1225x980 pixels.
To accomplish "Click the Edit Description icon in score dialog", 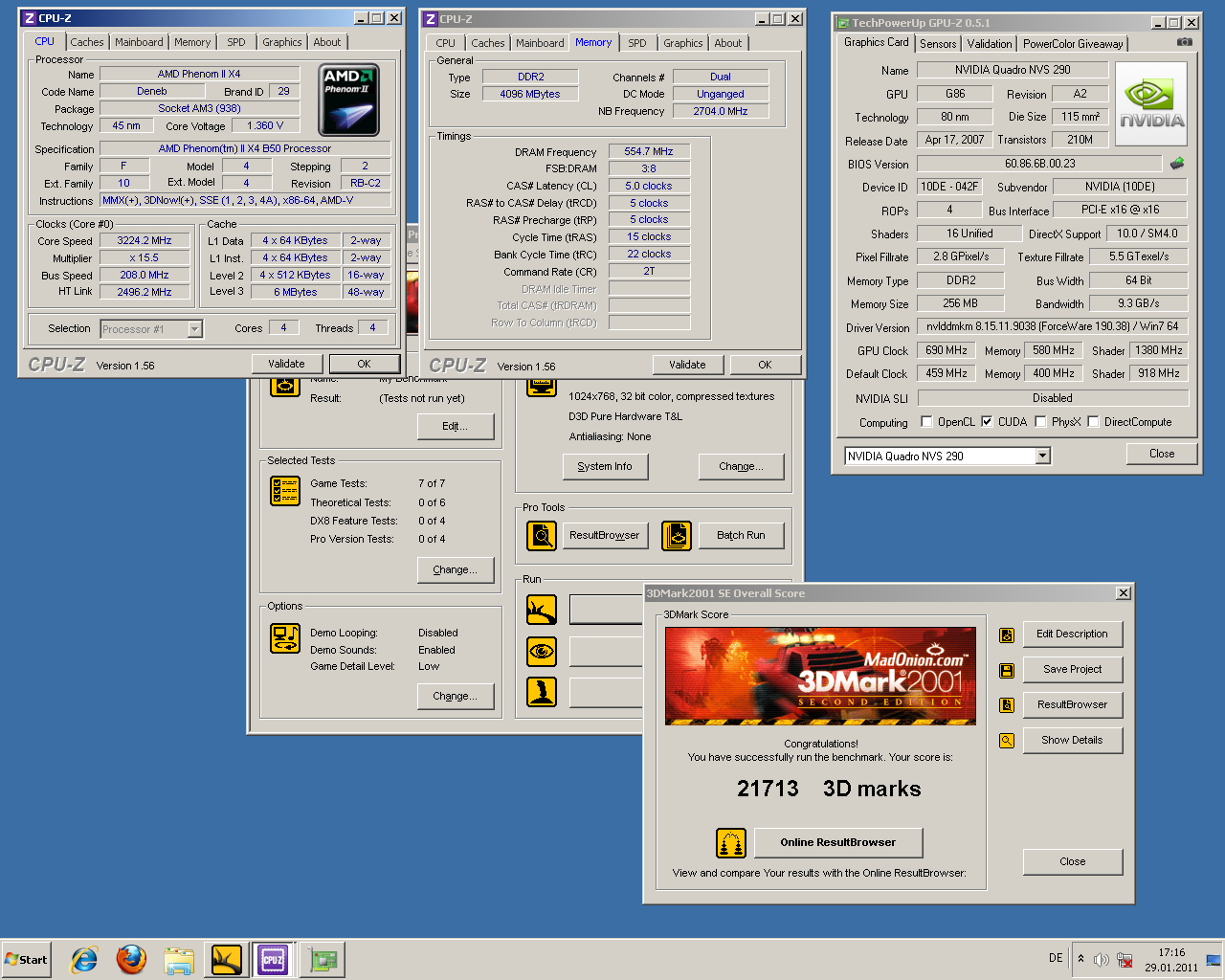I will (x=1007, y=635).
